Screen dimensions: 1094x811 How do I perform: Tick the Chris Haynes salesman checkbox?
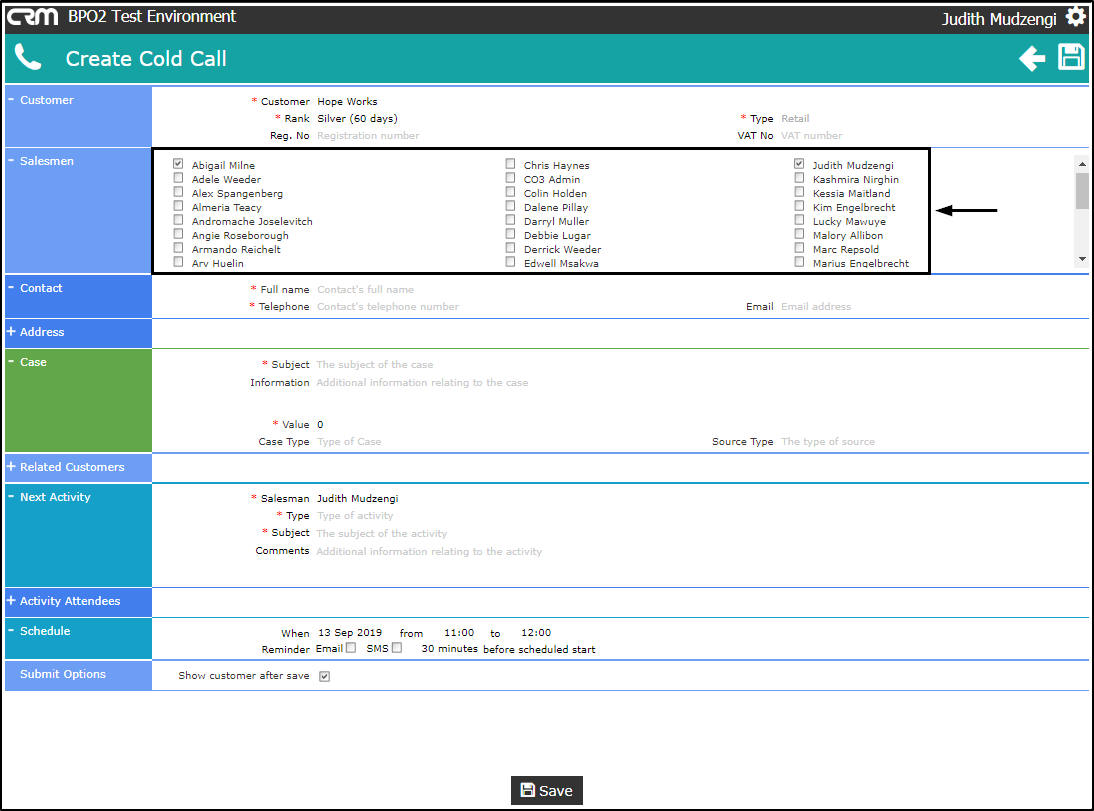tap(510, 164)
